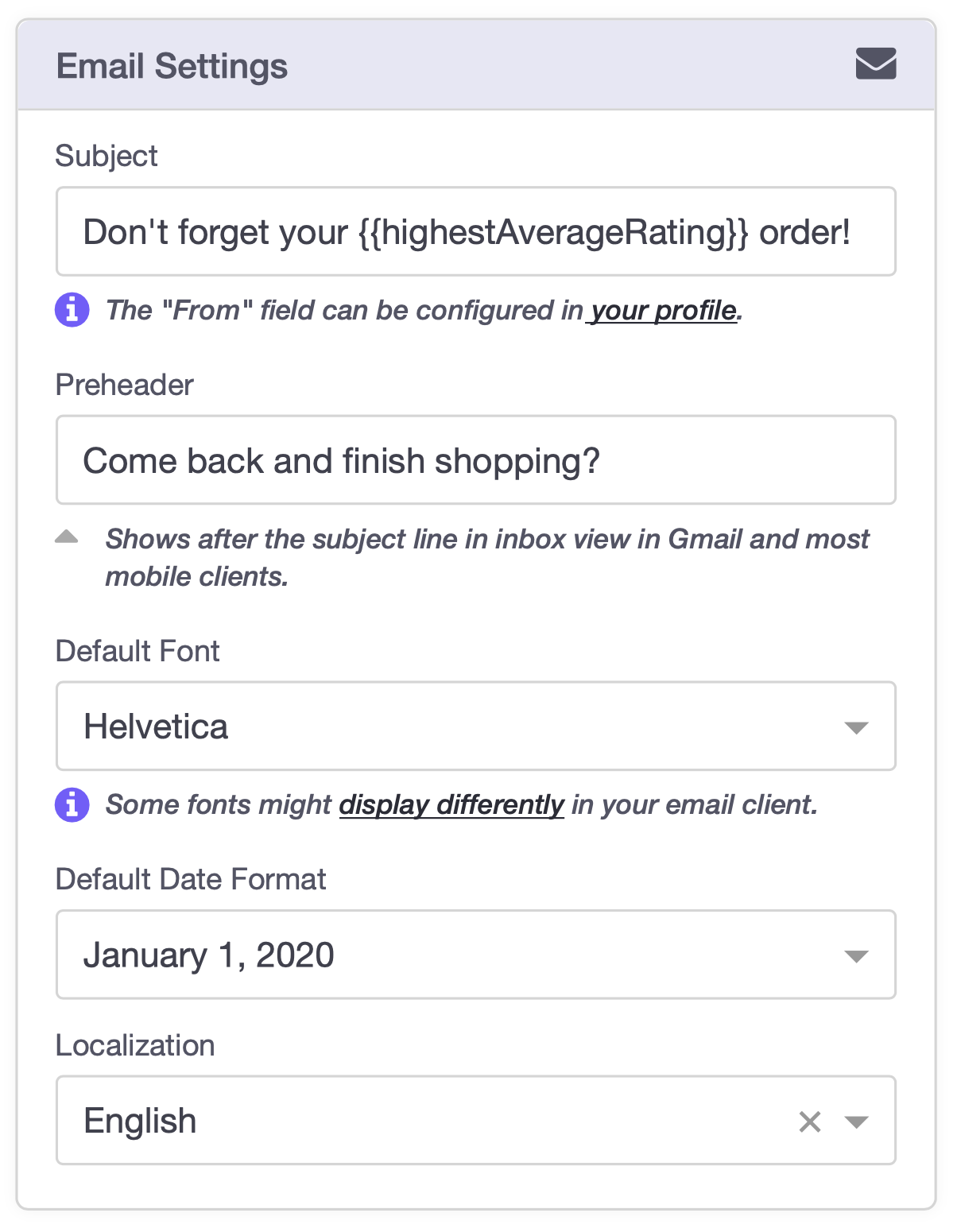Click the Subject field label
The height and width of the screenshot is (1232, 957).
click(107, 156)
